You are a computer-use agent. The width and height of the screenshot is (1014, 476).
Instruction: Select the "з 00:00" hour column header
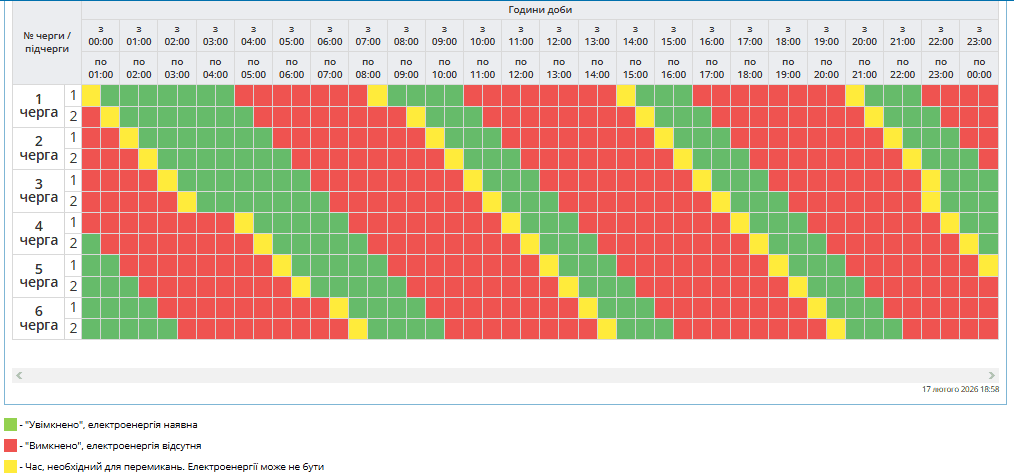100,35
